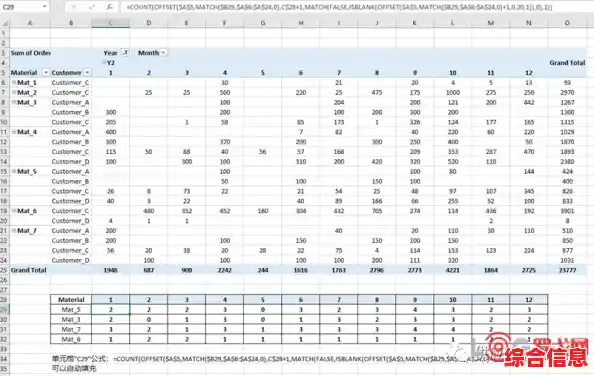This screenshot has width=594, height=376.
Task: Open the Material field dropdown
Action: click(x=46, y=72)
